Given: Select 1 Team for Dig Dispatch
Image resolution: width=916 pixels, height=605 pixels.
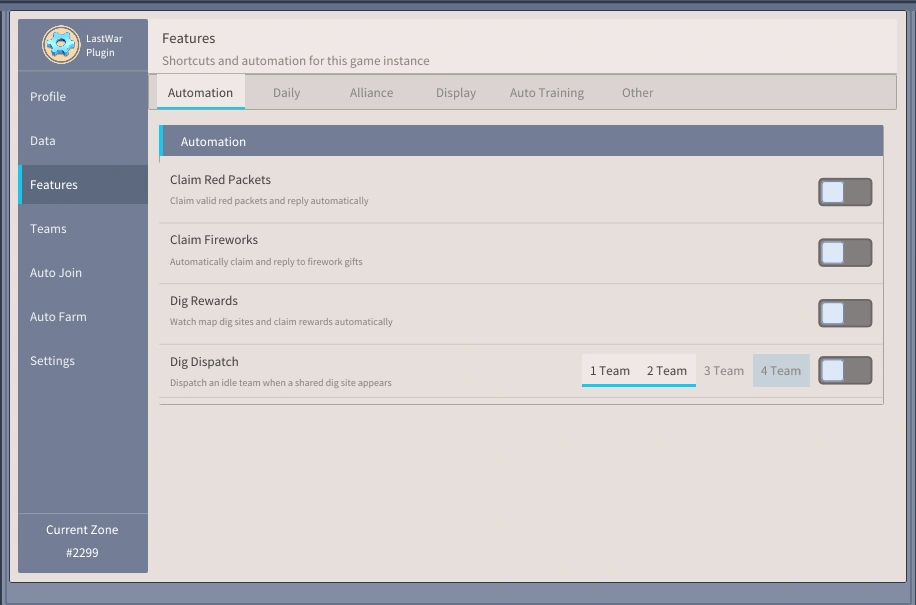Looking at the screenshot, I should [x=610, y=370].
